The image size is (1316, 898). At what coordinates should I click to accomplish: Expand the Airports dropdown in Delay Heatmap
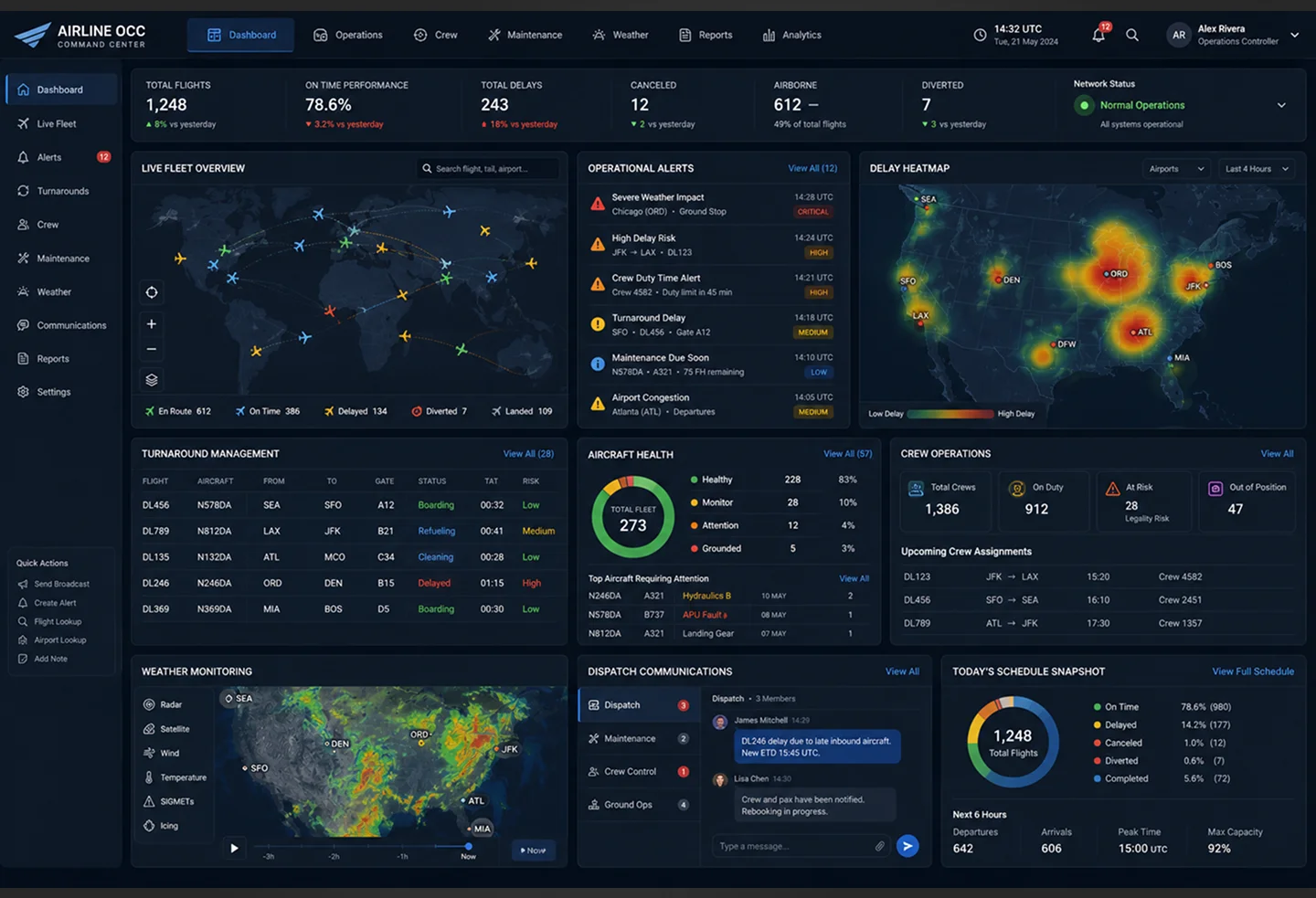click(1177, 169)
